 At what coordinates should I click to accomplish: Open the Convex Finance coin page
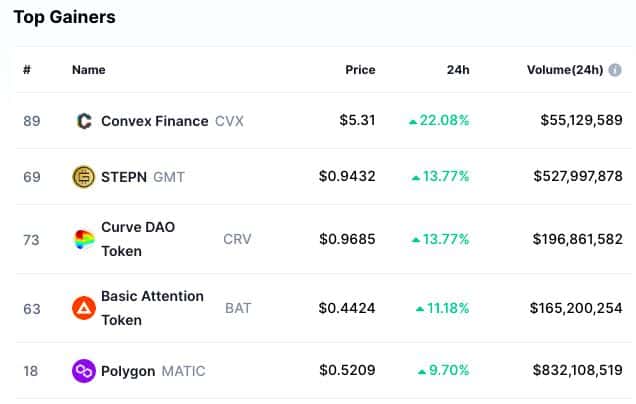click(x=155, y=121)
